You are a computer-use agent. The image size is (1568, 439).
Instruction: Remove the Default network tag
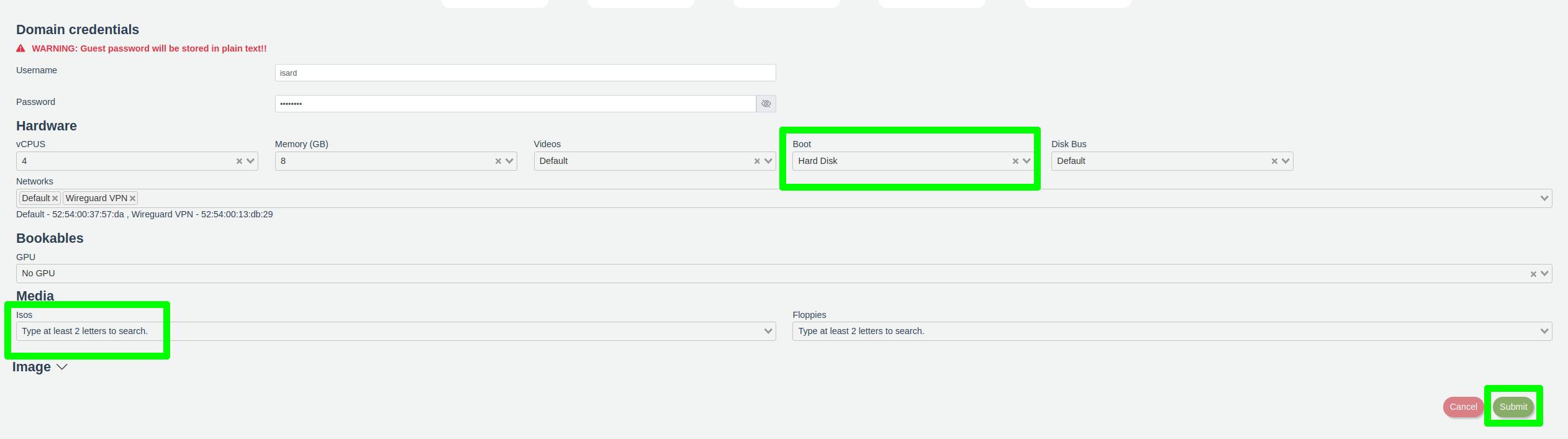pyautogui.click(x=55, y=199)
